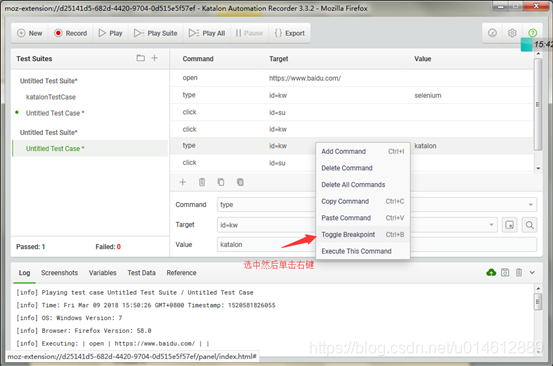Click the select target element icon
553x366 pixels.
(510, 225)
